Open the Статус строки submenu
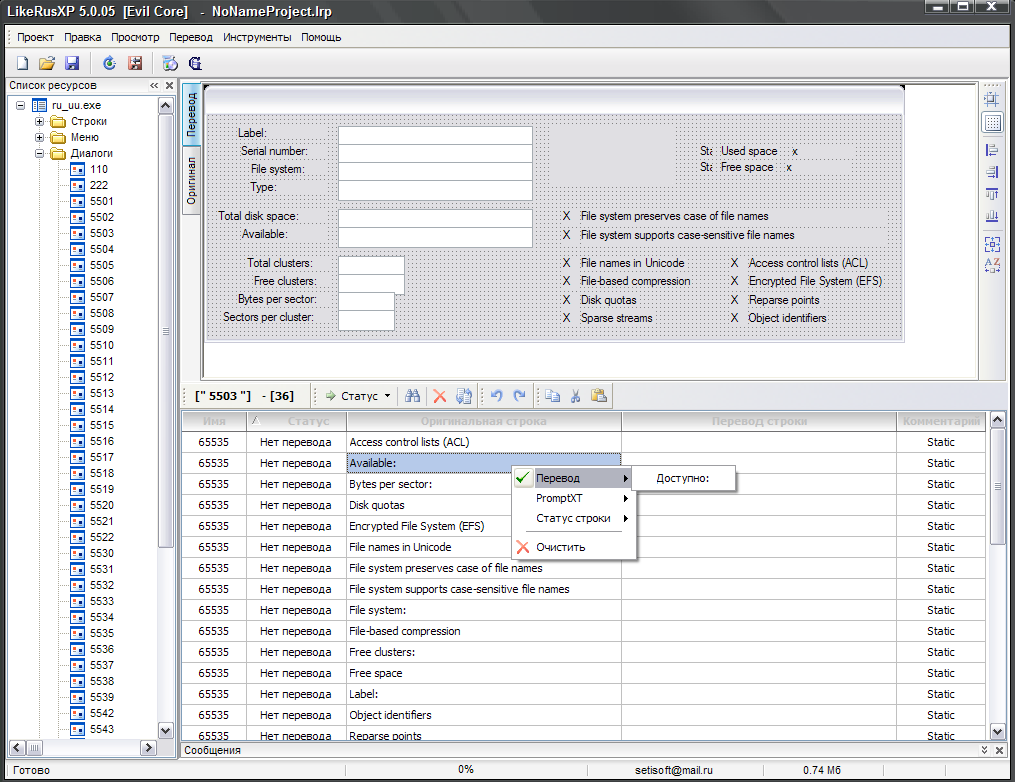Image resolution: width=1015 pixels, height=782 pixels. click(573, 519)
